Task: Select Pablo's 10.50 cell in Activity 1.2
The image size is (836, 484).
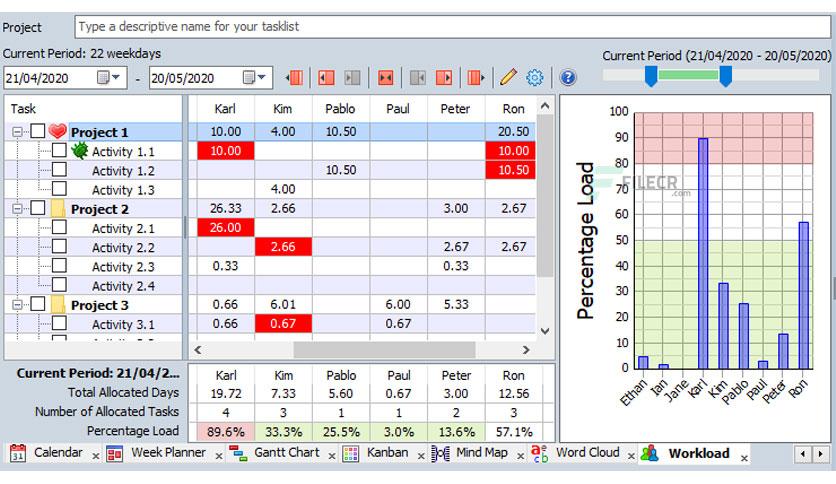Action: point(341,170)
